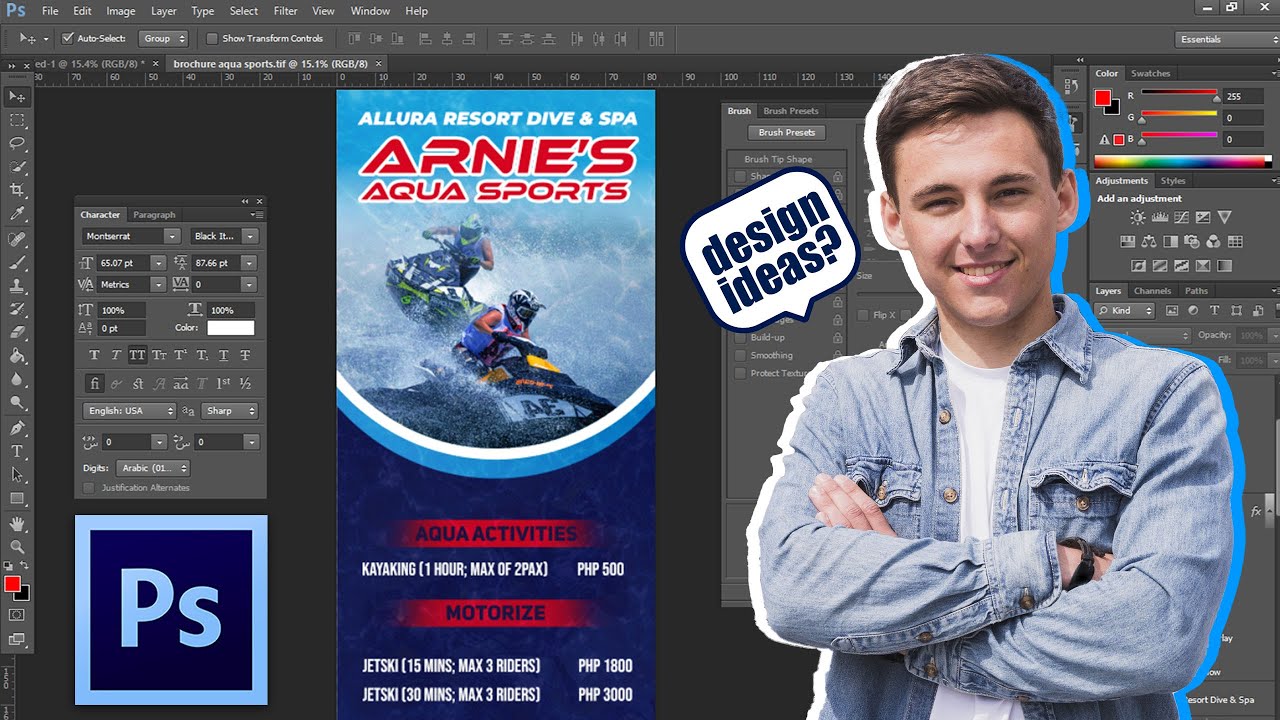1280x720 pixels.
Task: Click the white text Color swatch in Character panel
Action: point(231,328)
